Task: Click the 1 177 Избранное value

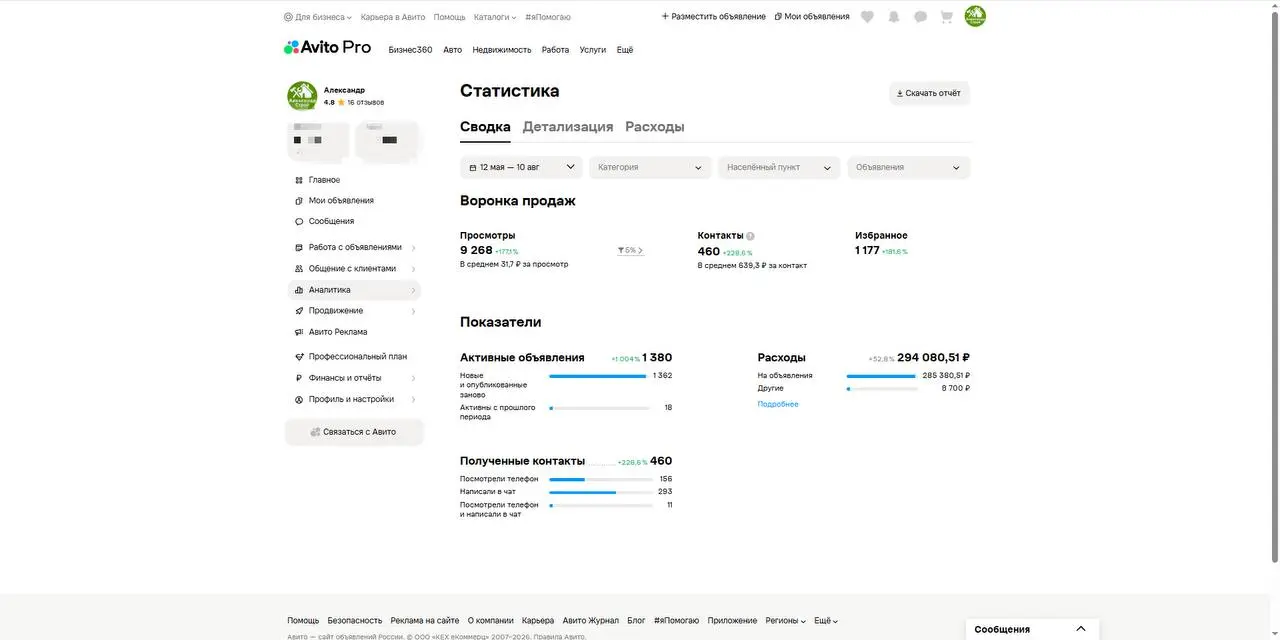Action: (x=867, y=251)
